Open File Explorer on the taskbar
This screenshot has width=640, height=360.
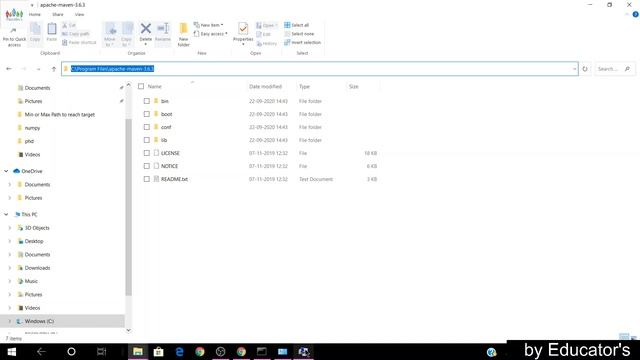(x=138, y=351)
